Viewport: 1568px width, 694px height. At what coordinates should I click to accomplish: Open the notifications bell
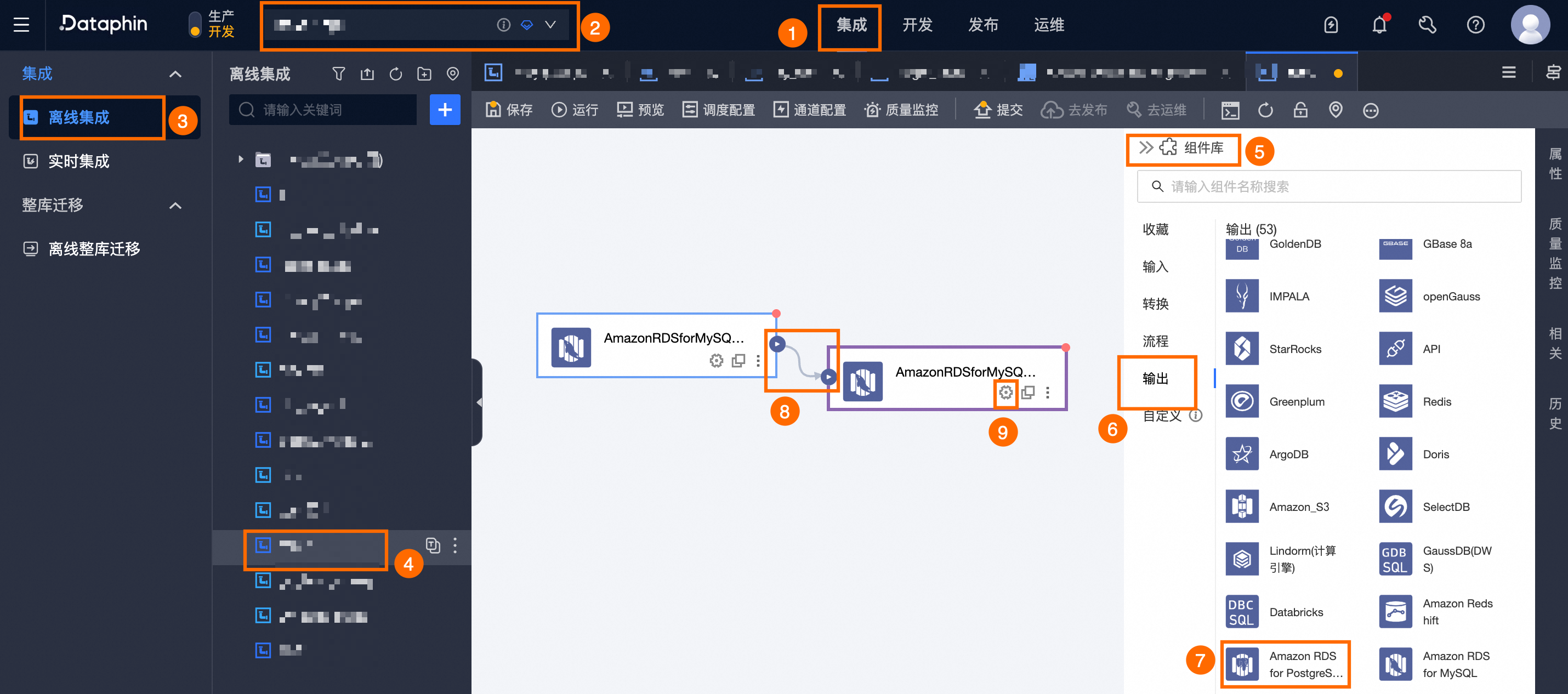pos(1379,25)
